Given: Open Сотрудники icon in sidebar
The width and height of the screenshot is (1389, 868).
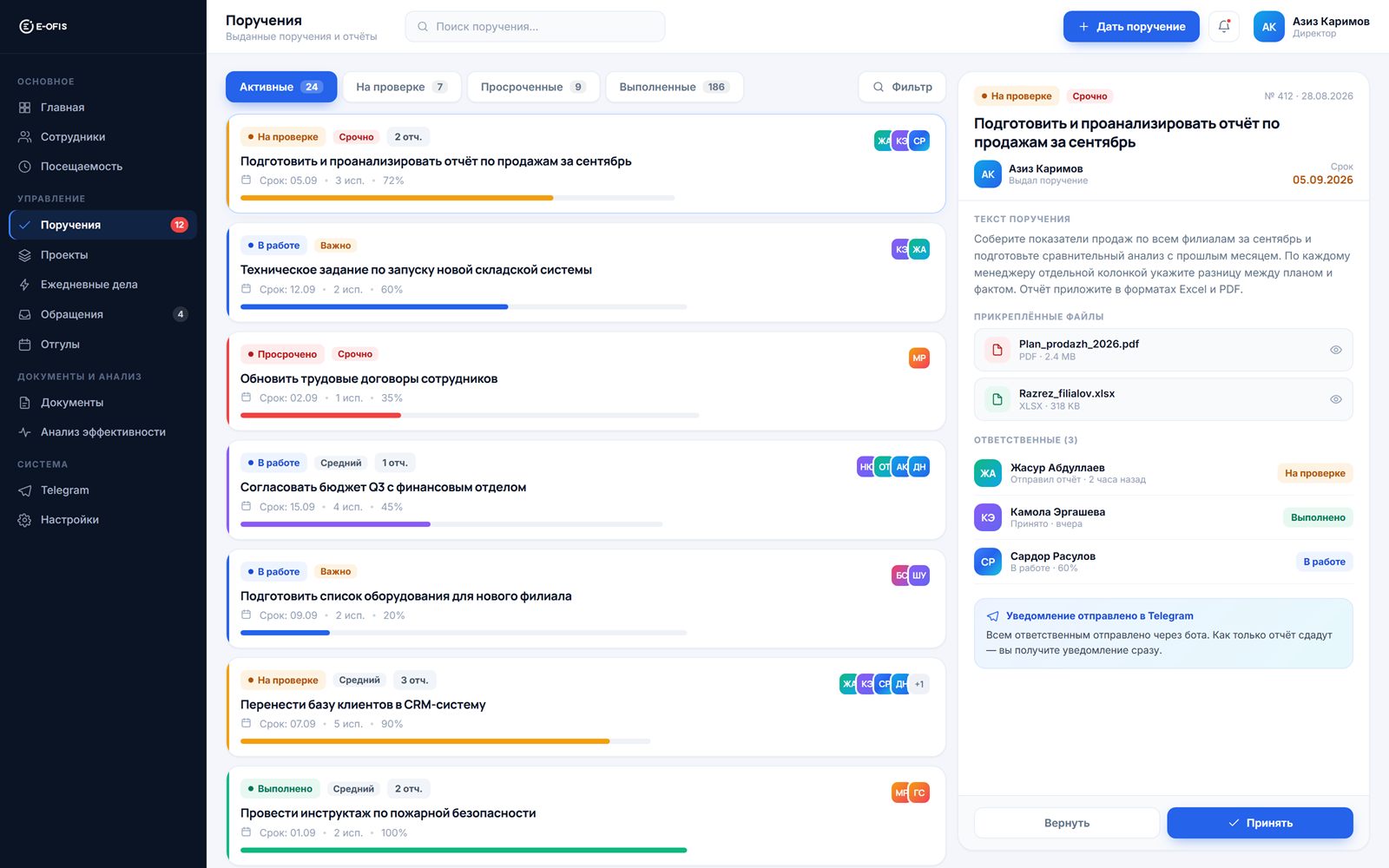Looking at the screenshot, I should tap(24, 137).
